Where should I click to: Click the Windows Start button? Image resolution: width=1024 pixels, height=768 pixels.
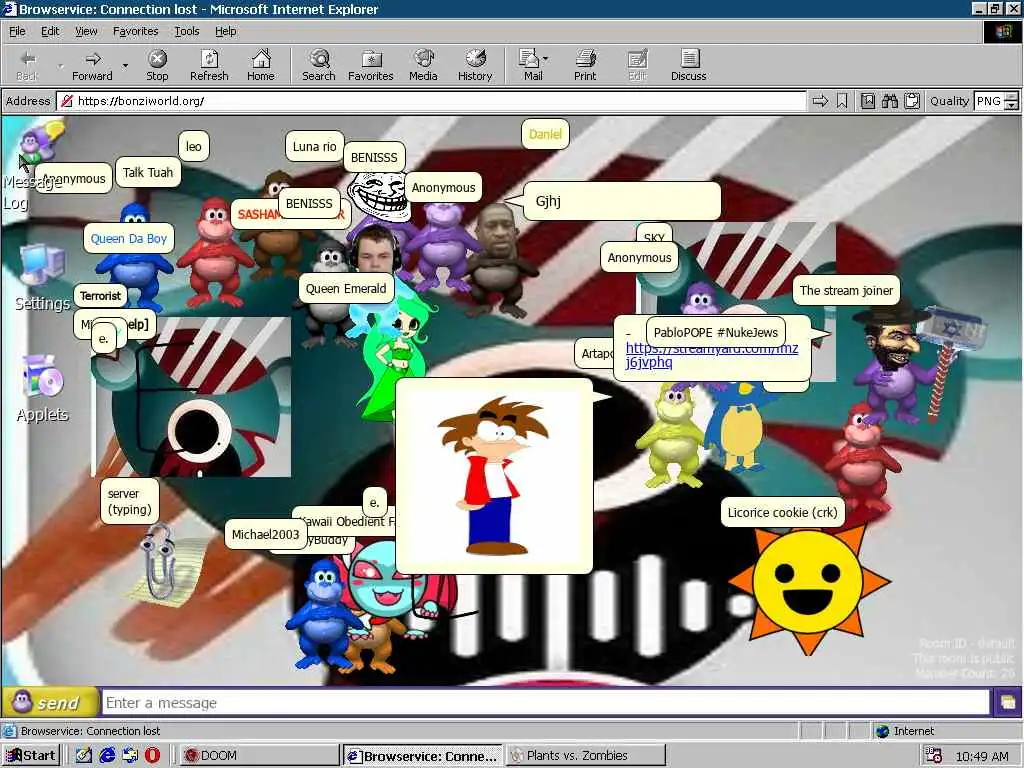[31, 756]
